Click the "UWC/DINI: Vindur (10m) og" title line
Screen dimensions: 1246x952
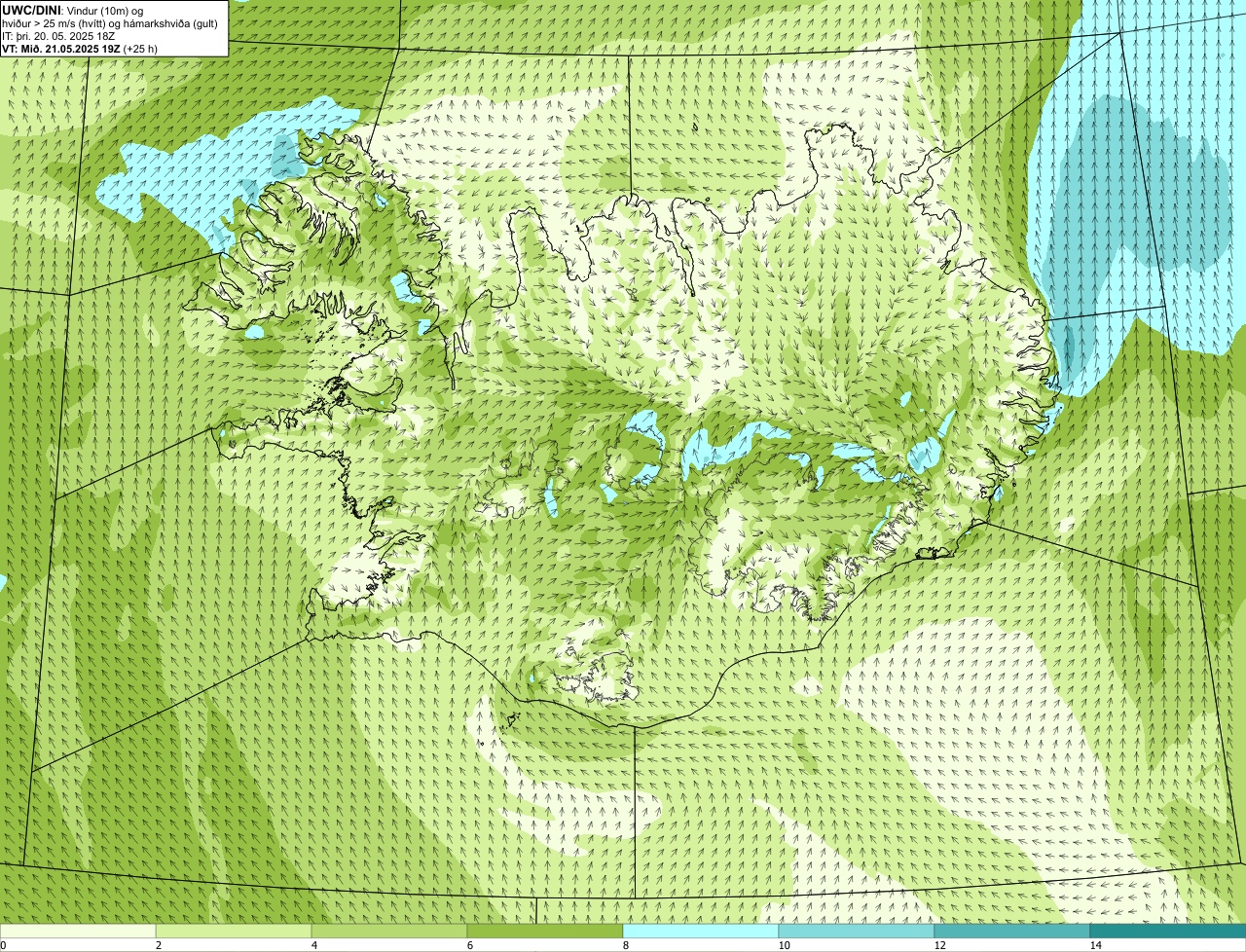click(x=72, y=10)
